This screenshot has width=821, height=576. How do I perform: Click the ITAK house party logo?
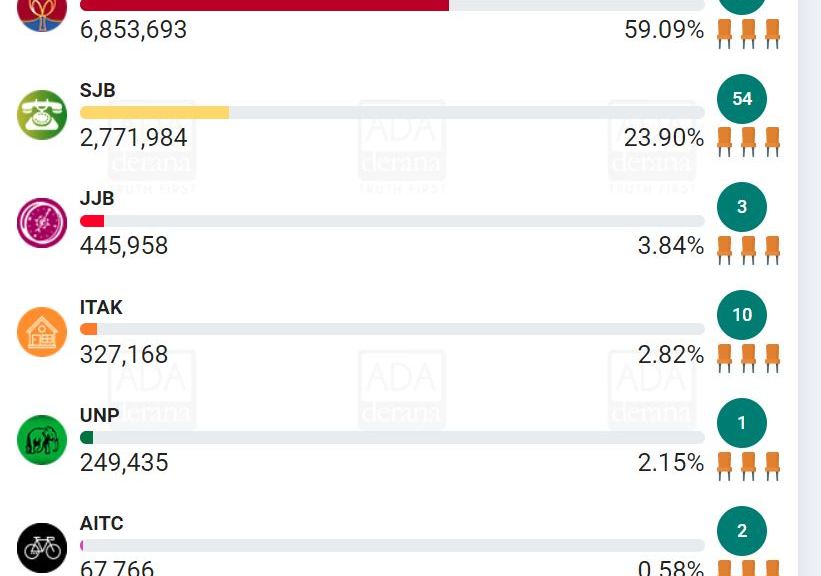point(42,332)
